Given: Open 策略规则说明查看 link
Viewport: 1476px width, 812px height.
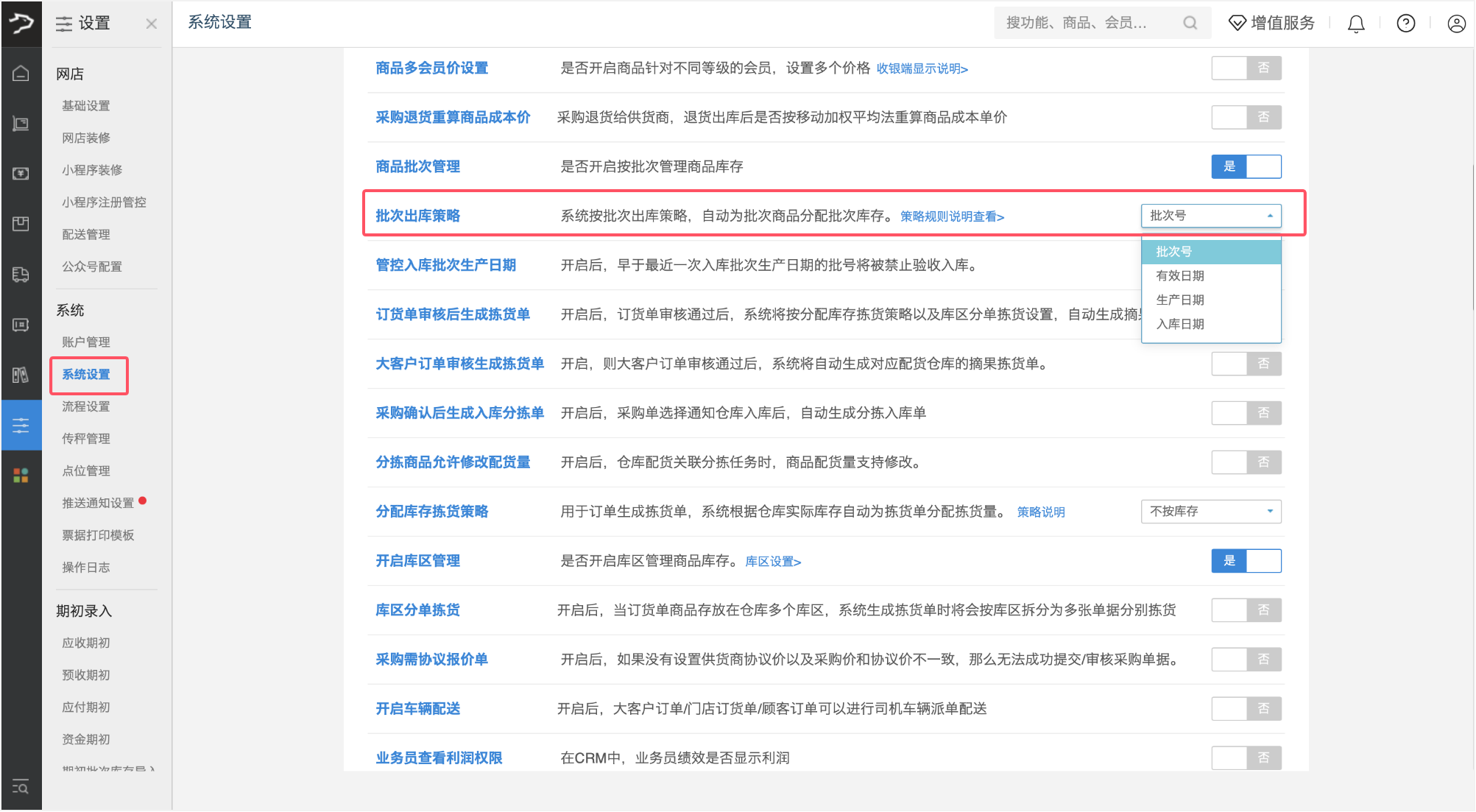Looking at the screenshot, I should pyautogui.click(x=952, y=216).
